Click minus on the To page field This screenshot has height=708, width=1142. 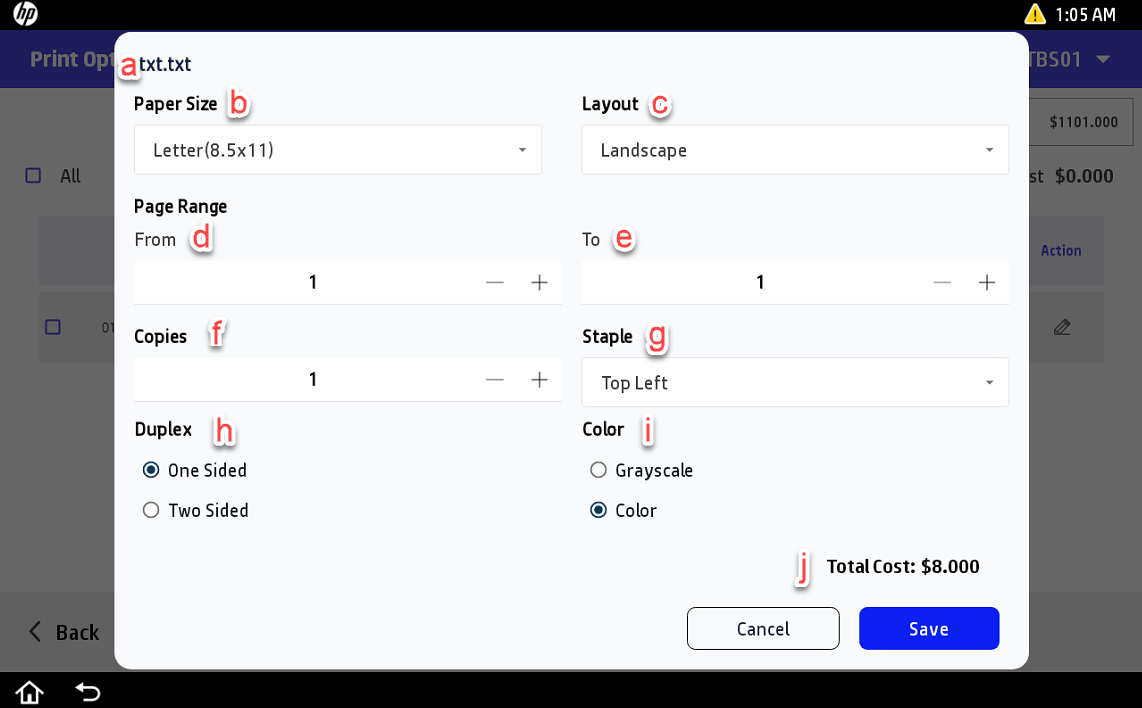click(x=942, y=283)
